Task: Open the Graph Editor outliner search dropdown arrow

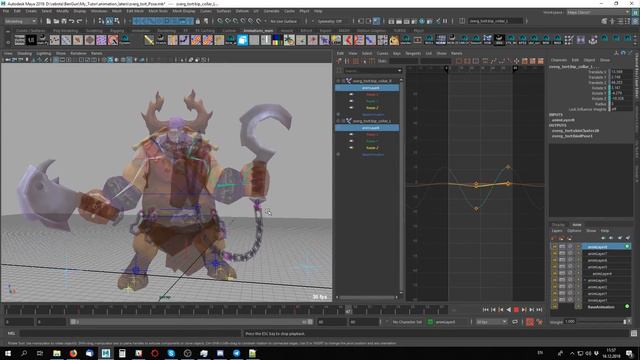Action: (x=399, y=71)
